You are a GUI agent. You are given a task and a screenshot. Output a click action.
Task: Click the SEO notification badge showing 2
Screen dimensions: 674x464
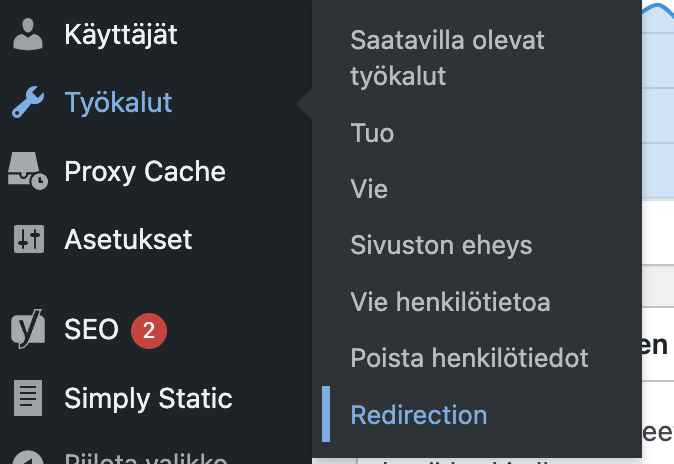tap(149, 331)
